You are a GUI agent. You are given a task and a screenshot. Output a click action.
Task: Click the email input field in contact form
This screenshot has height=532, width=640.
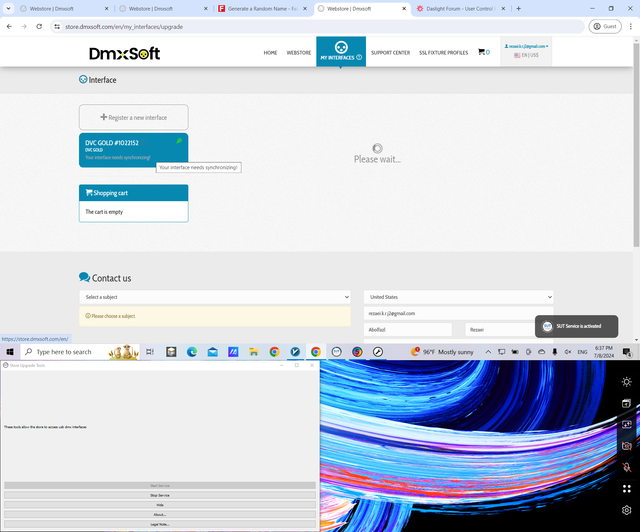[x=458, y=314]
